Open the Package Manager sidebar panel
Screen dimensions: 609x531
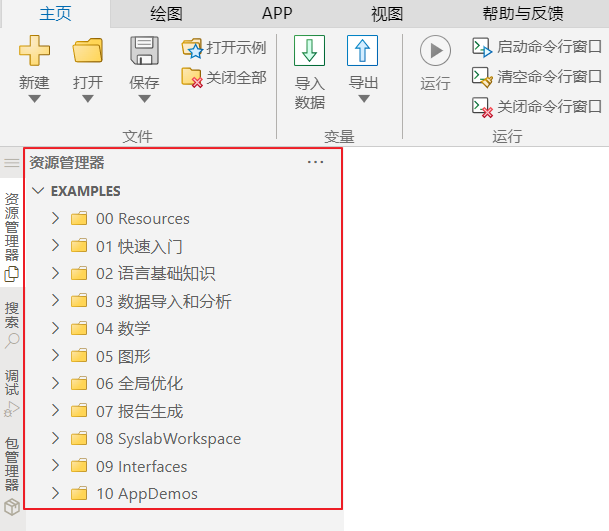[12, 470]
